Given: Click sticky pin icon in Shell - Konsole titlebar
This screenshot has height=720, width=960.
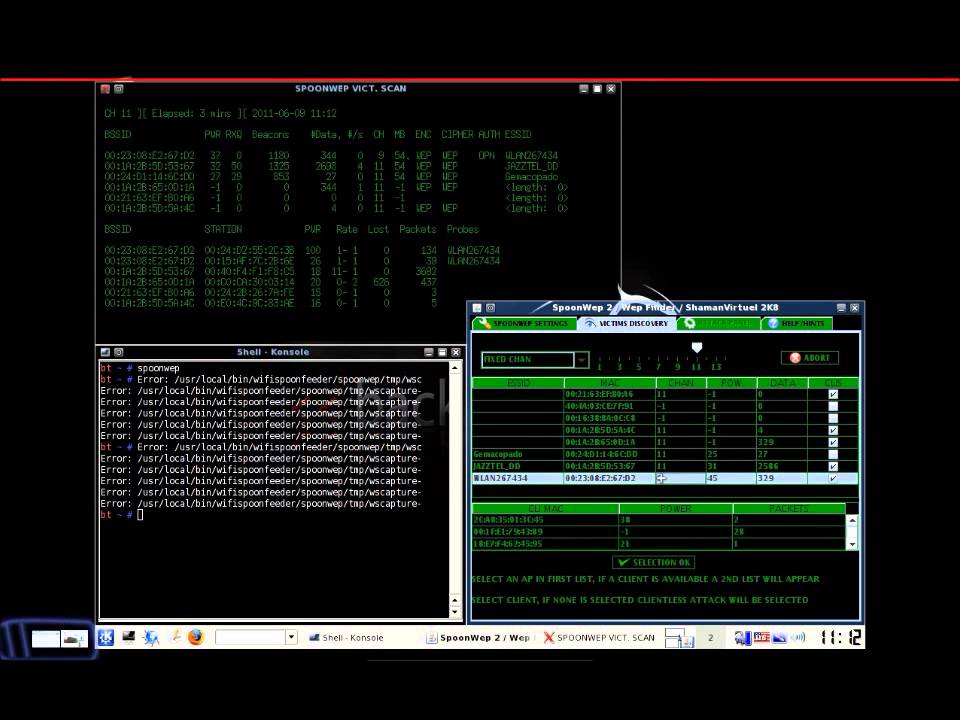Looking at the screenshot, I should tap(119, 352).
